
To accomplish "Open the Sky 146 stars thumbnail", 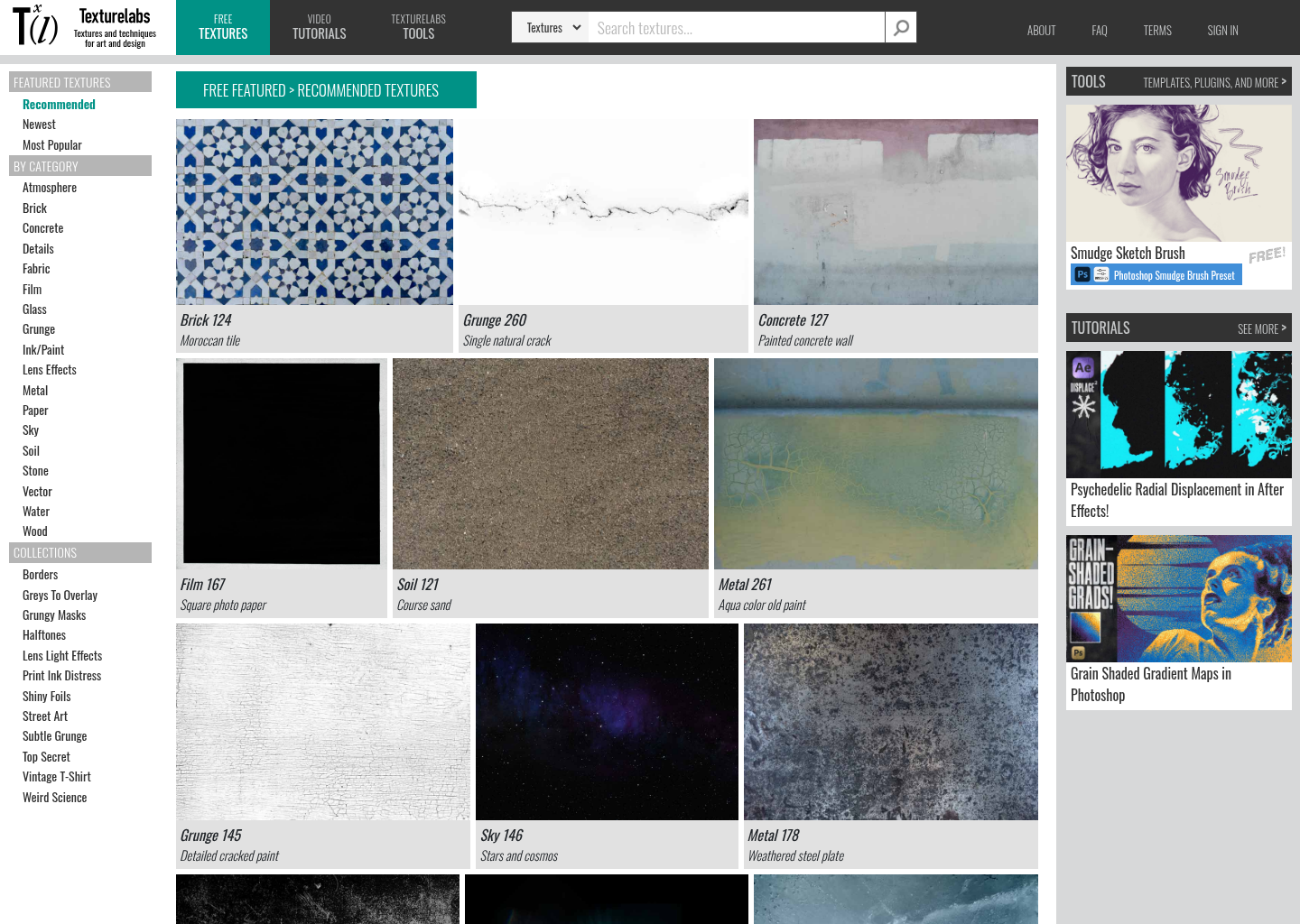I will pos(607,722).
